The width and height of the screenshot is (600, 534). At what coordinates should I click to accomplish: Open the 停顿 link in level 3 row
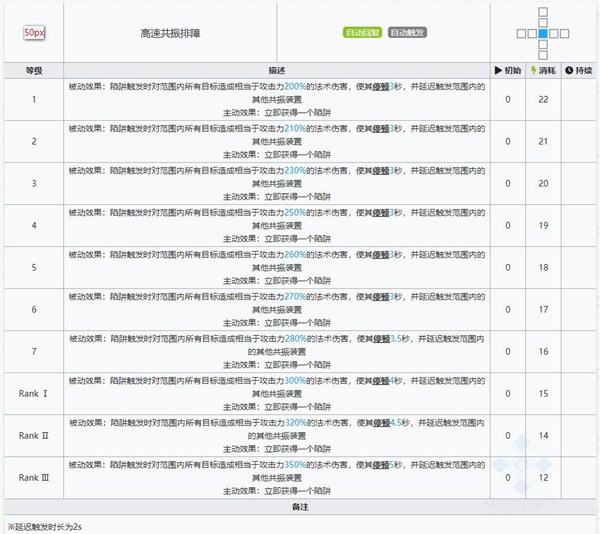(x=381, y=171)
